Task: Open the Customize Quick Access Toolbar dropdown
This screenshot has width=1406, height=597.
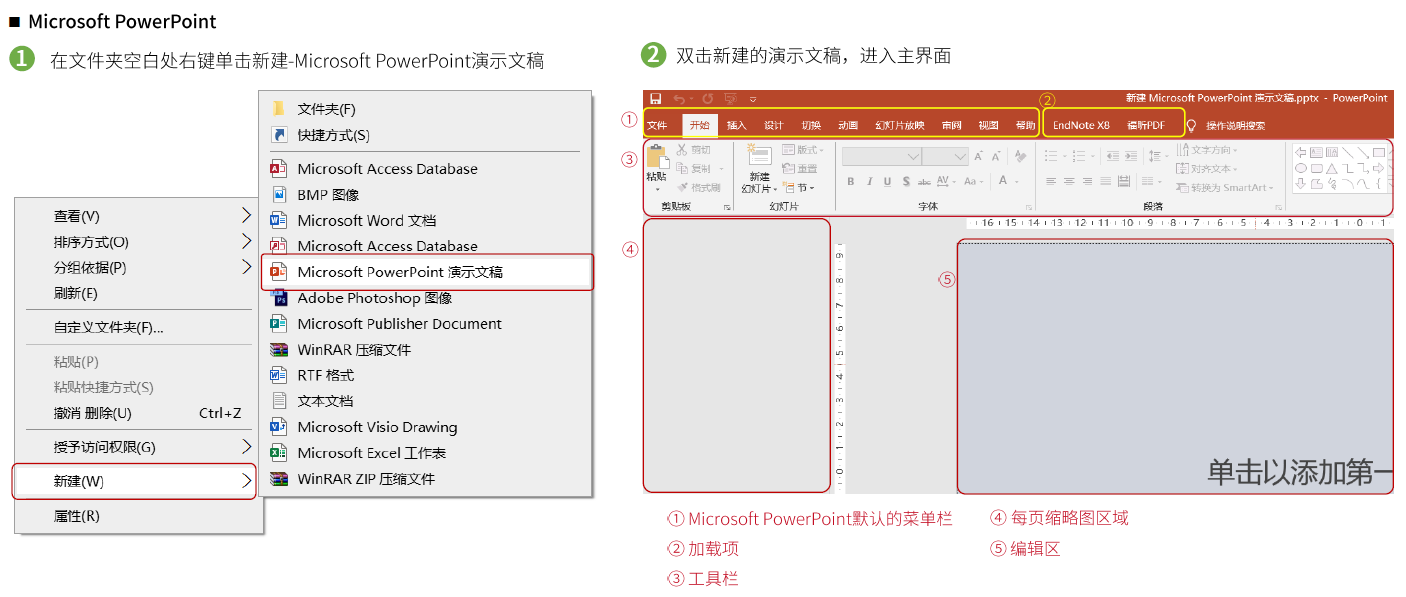Action: tap(753, 99)
